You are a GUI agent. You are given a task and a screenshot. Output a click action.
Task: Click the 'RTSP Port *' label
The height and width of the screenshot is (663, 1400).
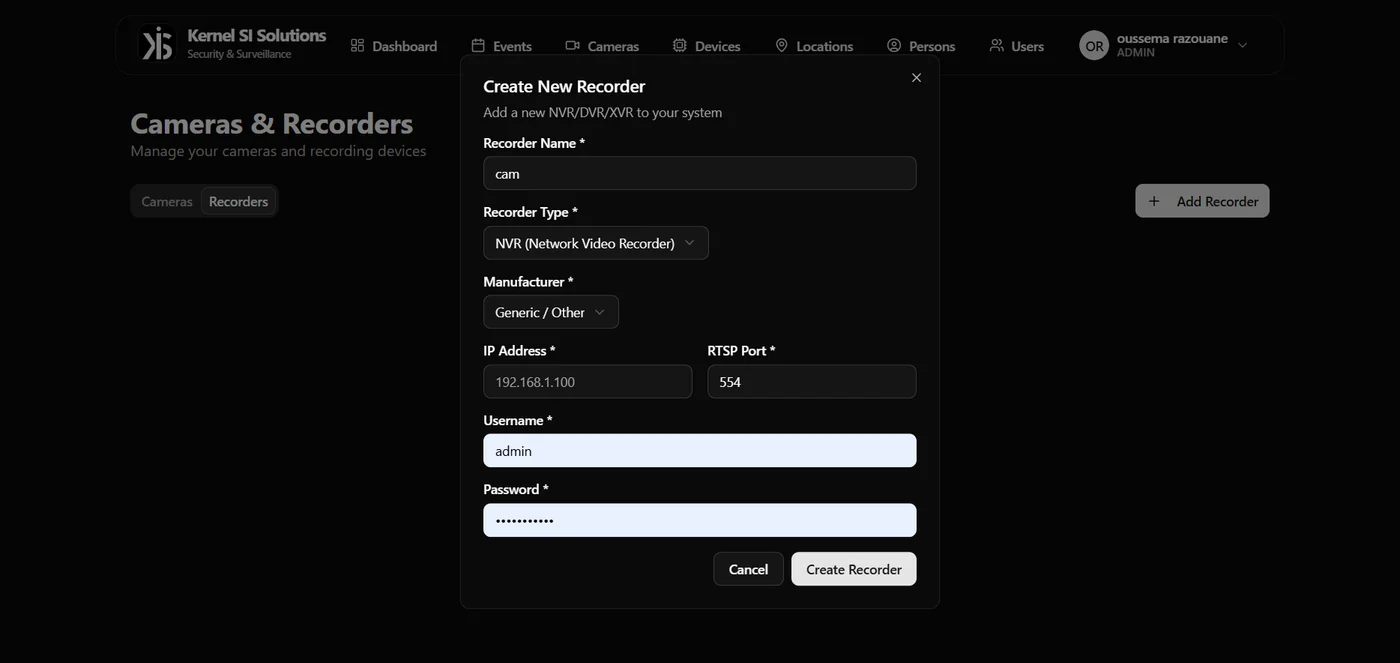click(741, 351)
